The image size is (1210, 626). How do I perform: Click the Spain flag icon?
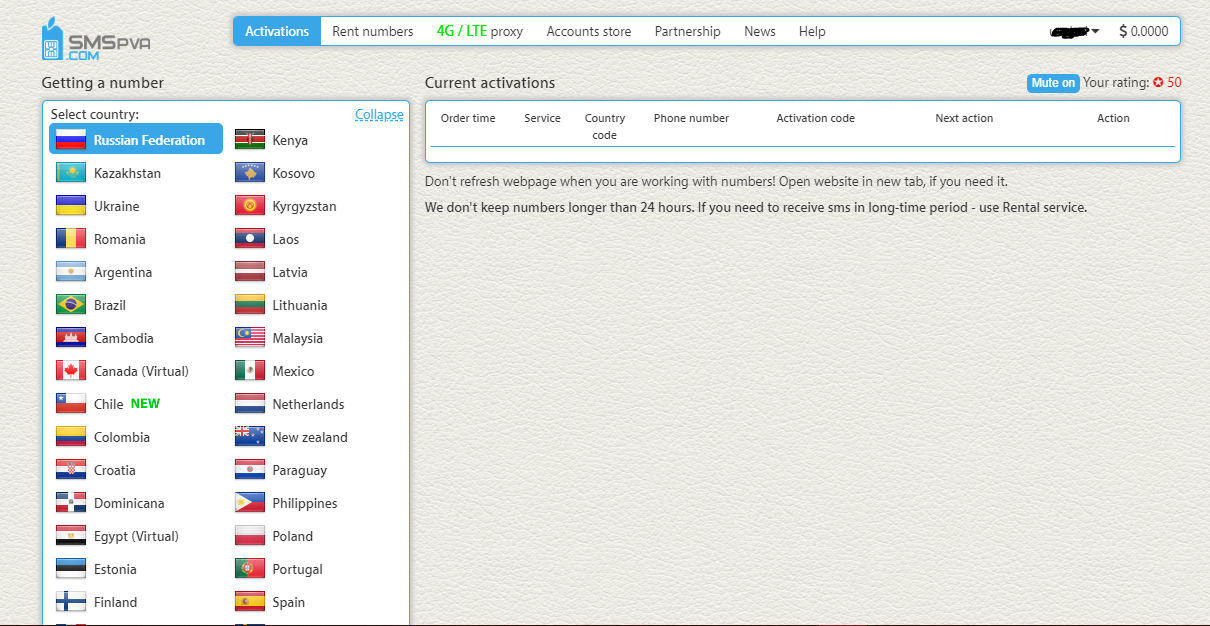[x=250, y=602]
